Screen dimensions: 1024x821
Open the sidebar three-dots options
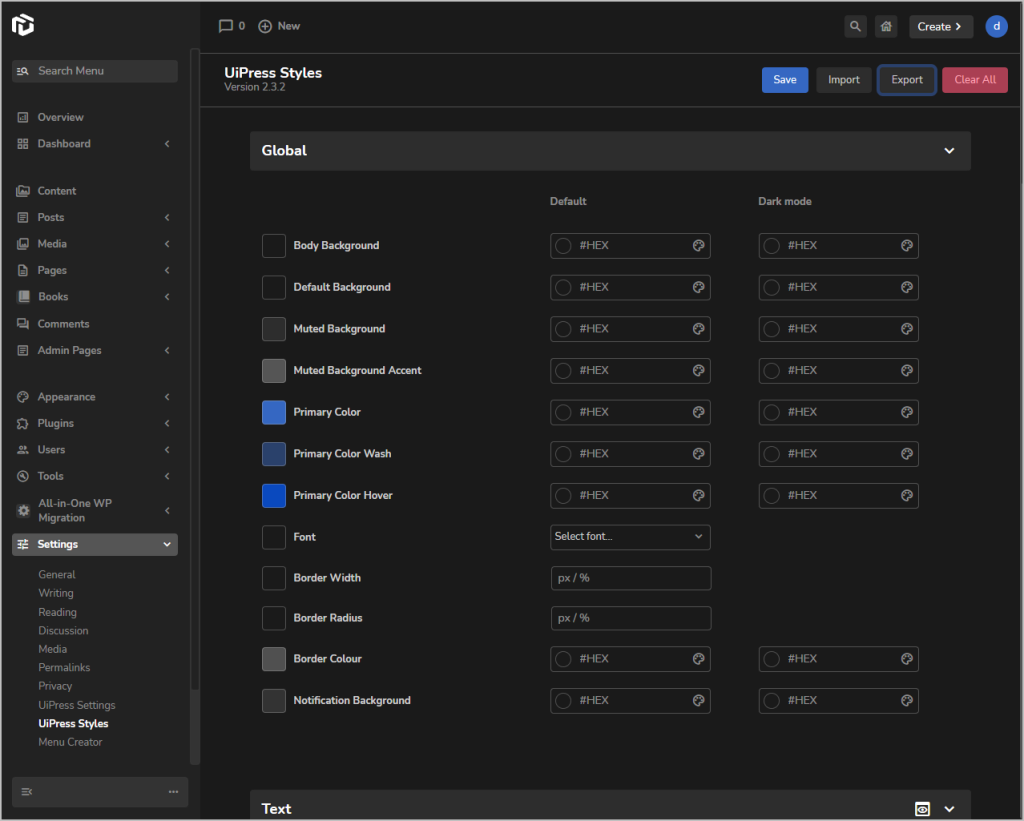coord(173,792)
